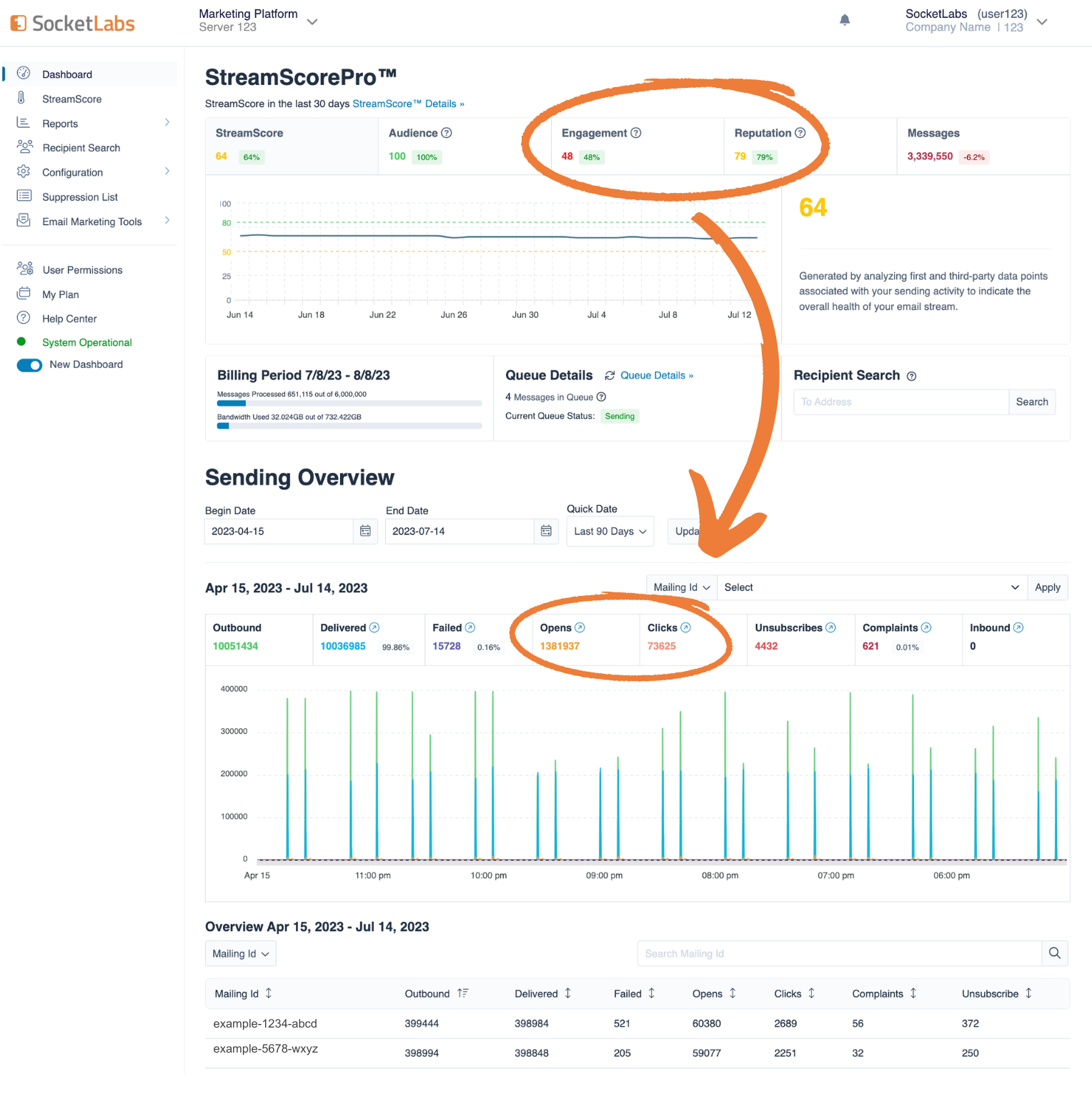Toggle the New Dashboard switch
Image resolution: width=1092 pixels, height=1104 pixels.
pyautogui.click(x=29, y=365)
